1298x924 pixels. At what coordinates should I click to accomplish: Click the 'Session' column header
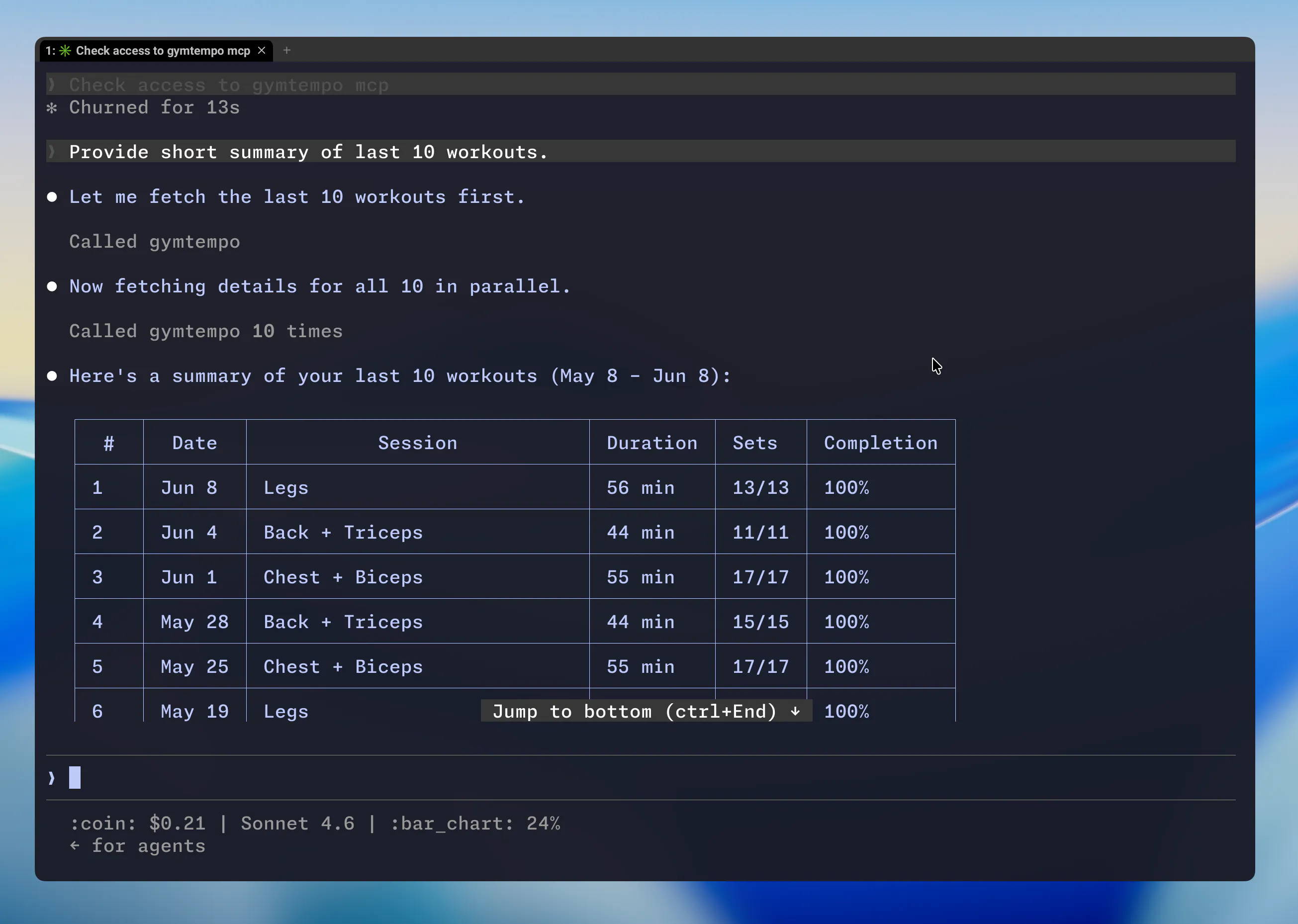tap(418, 443)
